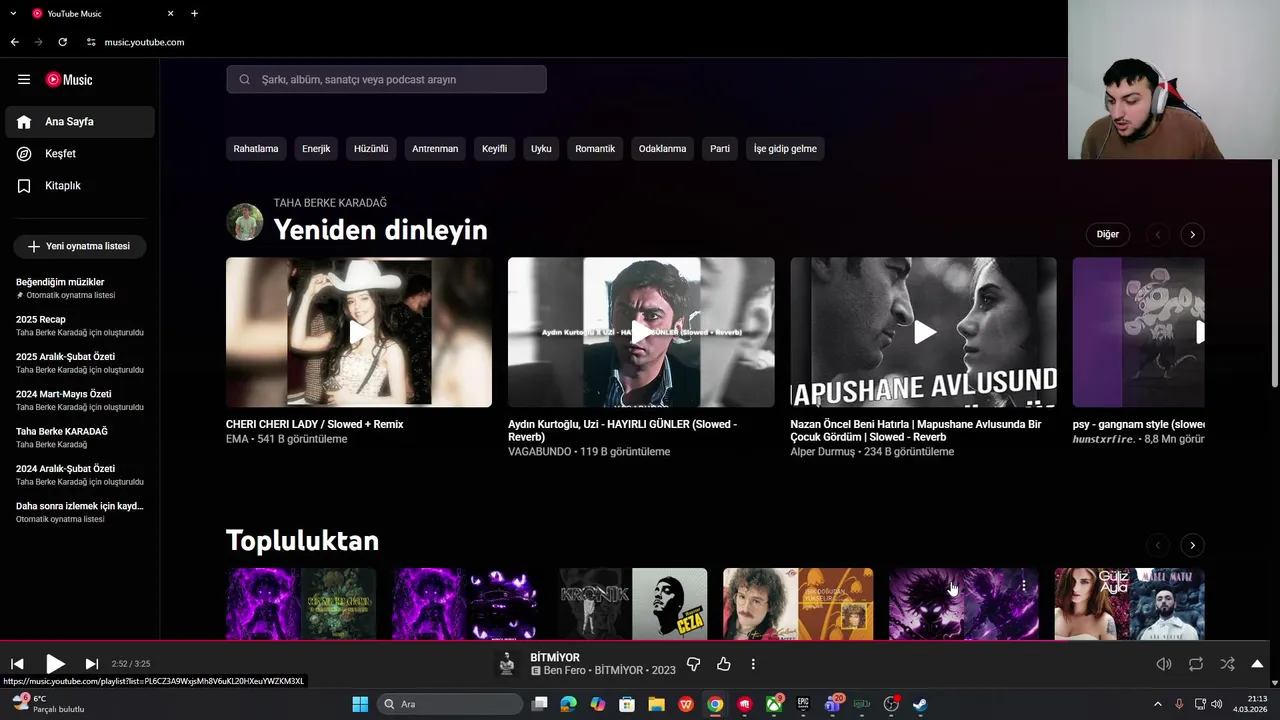The height and width of the screenshot is (720, 1280).
Task: Play CHERI CHERI LADY thumbnail
Action: click(x=359, y=332)
